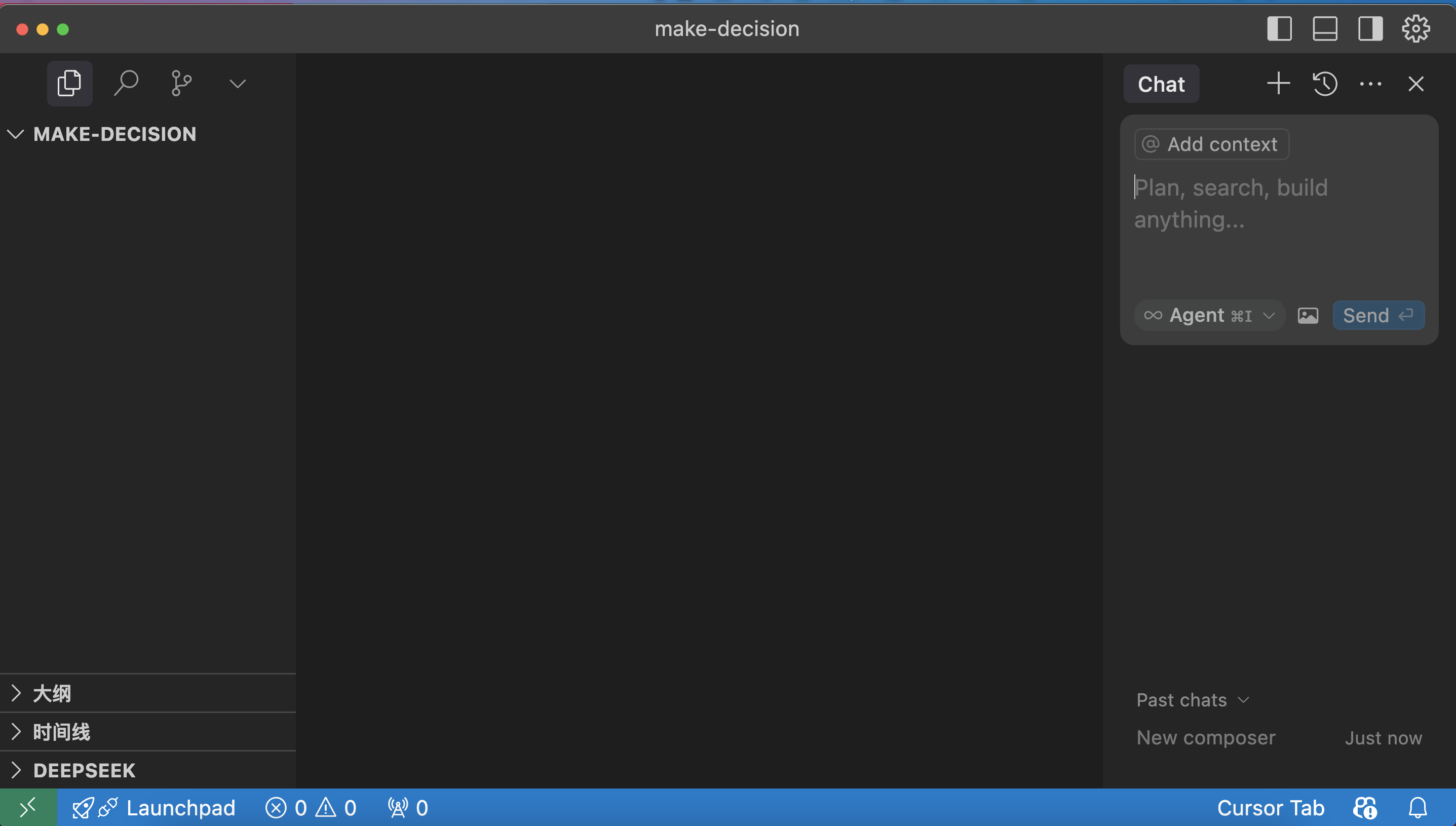Open the Agent mode dropdown
The width and height of the screenshot is (1456, 826).
[1209, 315]
